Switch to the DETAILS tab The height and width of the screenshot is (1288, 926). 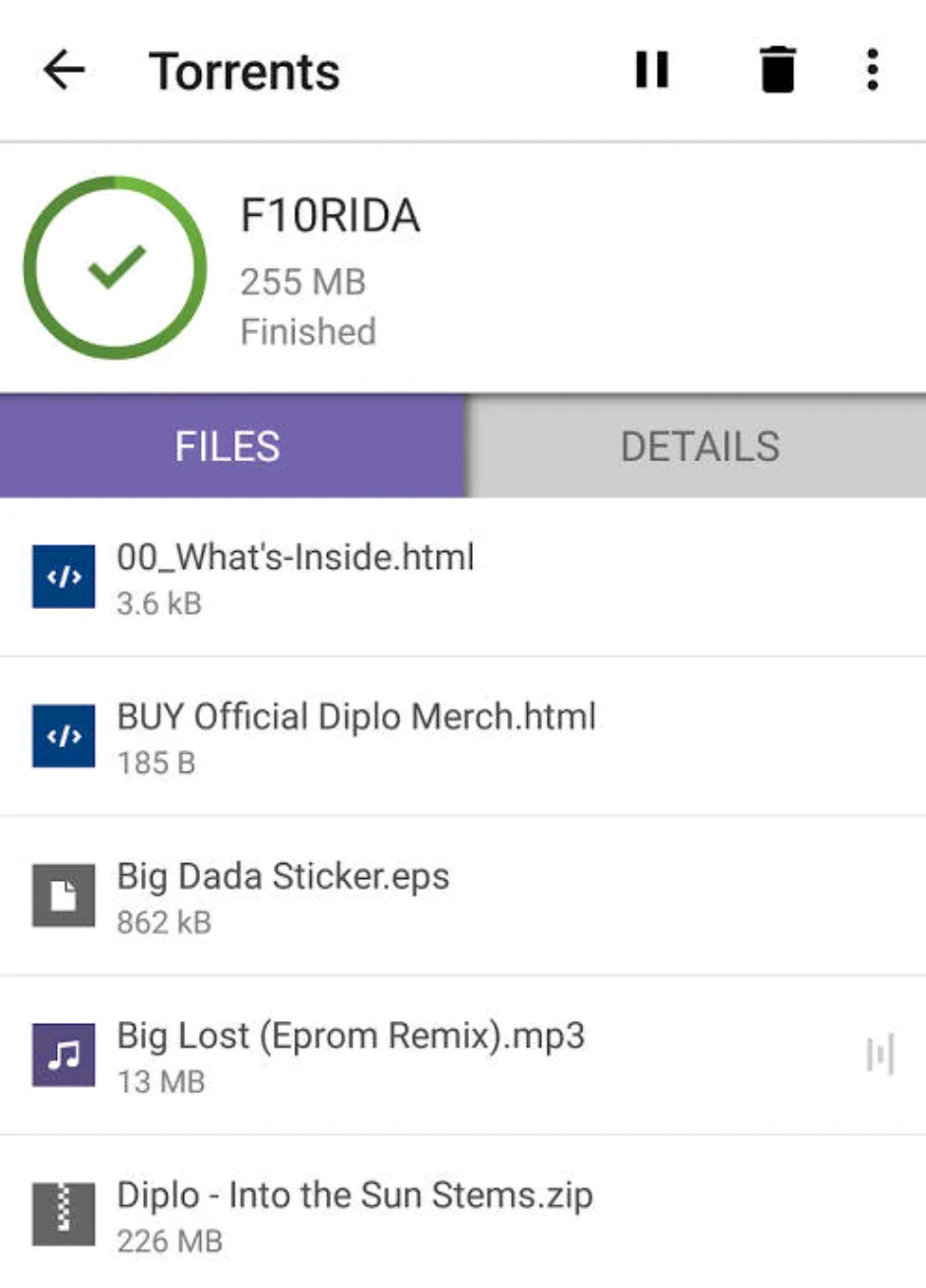pyautogui.click(x=698, y=446)
